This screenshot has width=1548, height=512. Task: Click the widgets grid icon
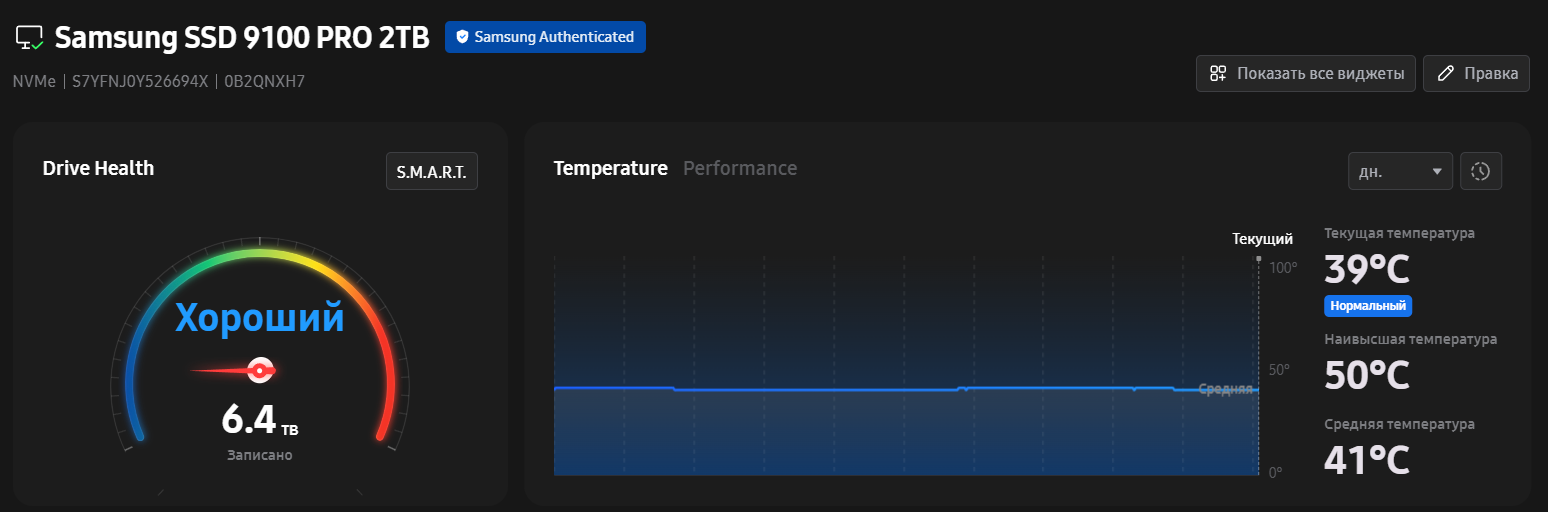coord(1217,73)
